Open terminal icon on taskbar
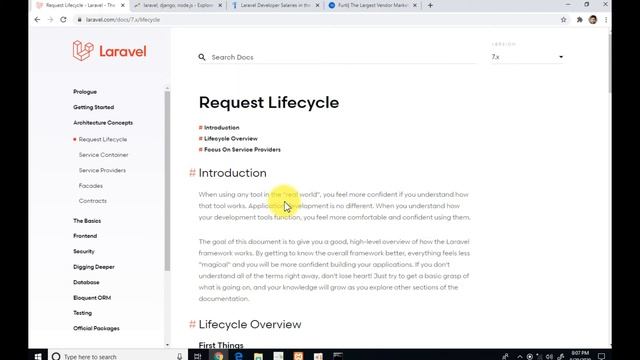 coord(338,356)
